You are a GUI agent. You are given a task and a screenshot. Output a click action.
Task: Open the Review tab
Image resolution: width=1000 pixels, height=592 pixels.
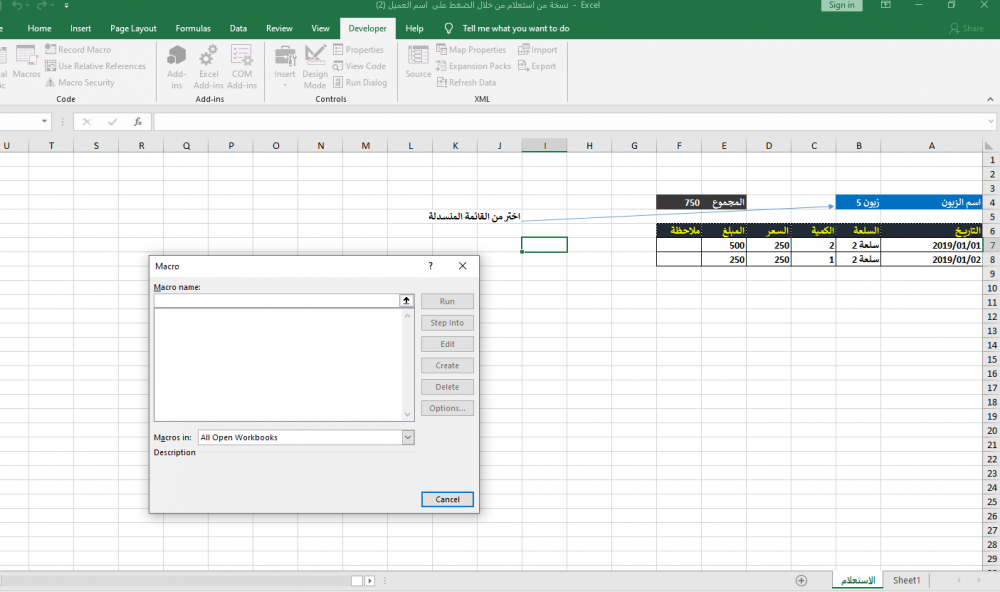tap(279, 28)
